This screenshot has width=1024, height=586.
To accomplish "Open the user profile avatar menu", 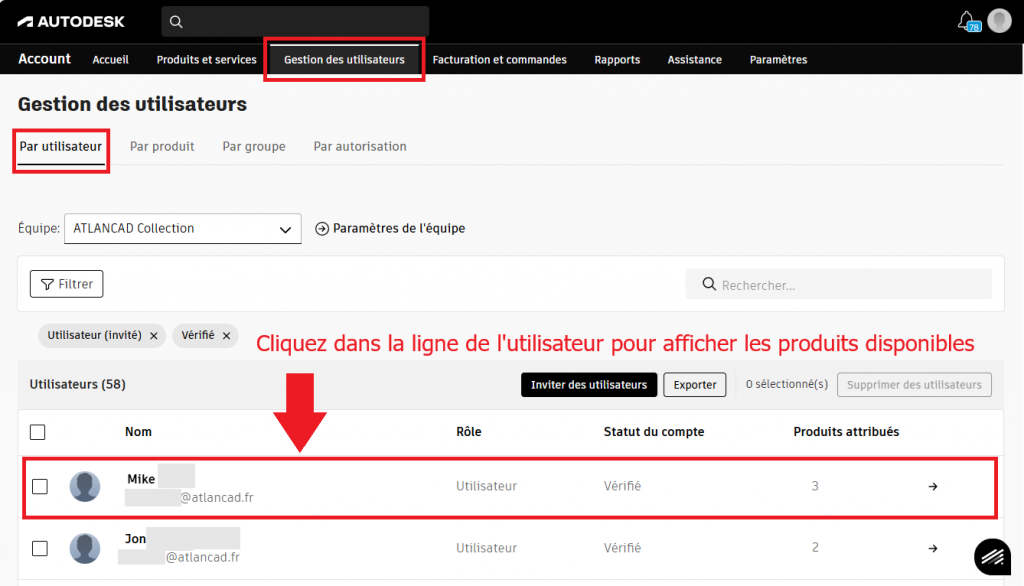I will tap(999, 21).
